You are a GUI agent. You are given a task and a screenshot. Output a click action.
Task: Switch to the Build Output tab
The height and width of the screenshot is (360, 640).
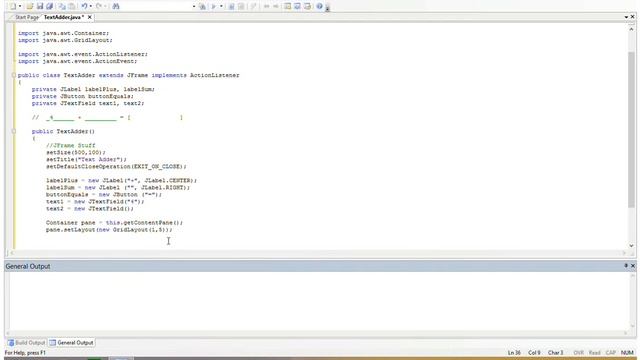point(26,342)
